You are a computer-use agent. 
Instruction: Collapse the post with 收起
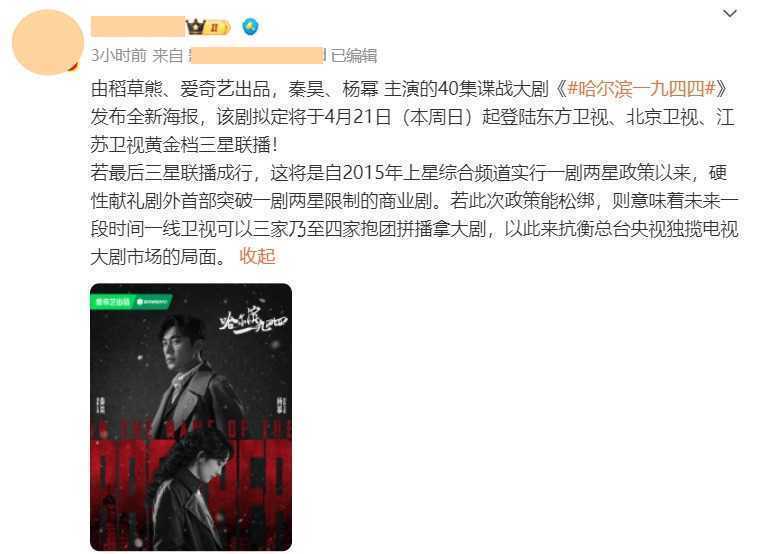(257, 256)
